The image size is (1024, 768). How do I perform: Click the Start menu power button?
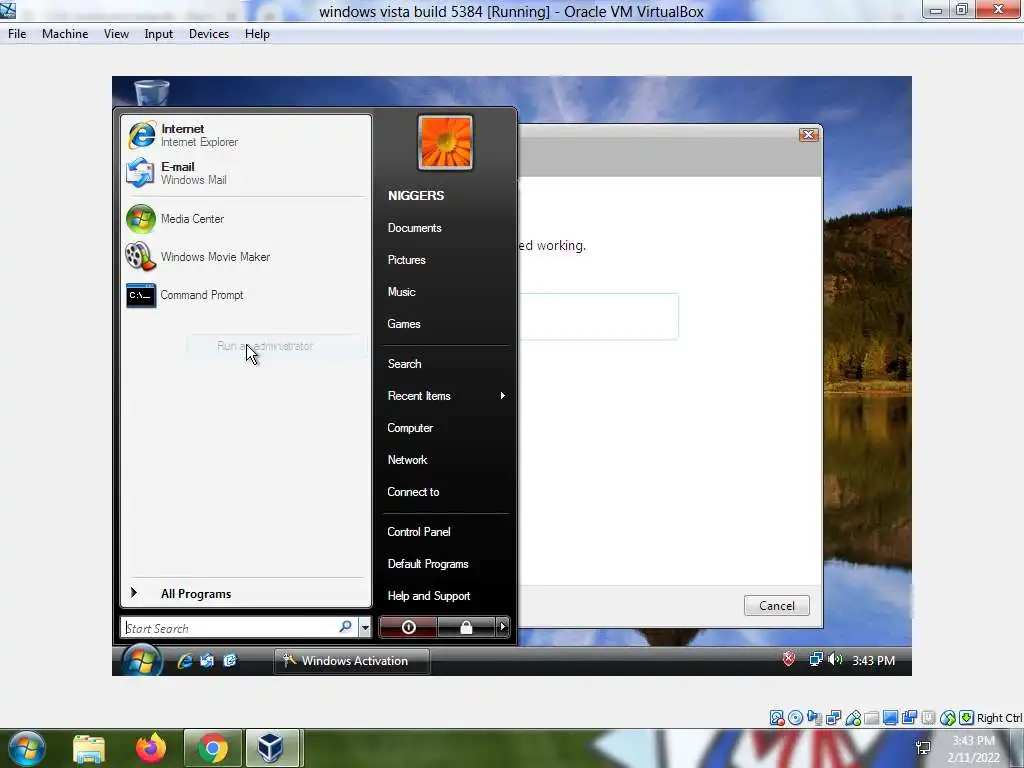pos(408,627)
